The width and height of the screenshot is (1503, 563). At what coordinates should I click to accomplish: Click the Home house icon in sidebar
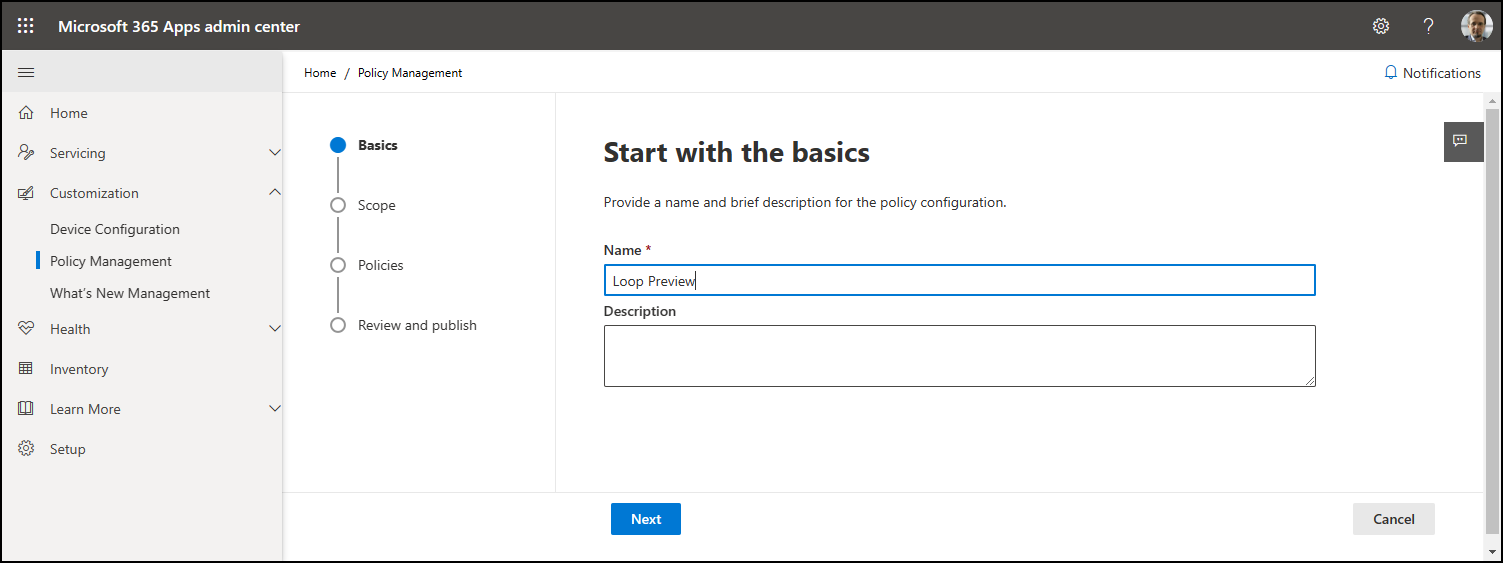click(26, 113)
